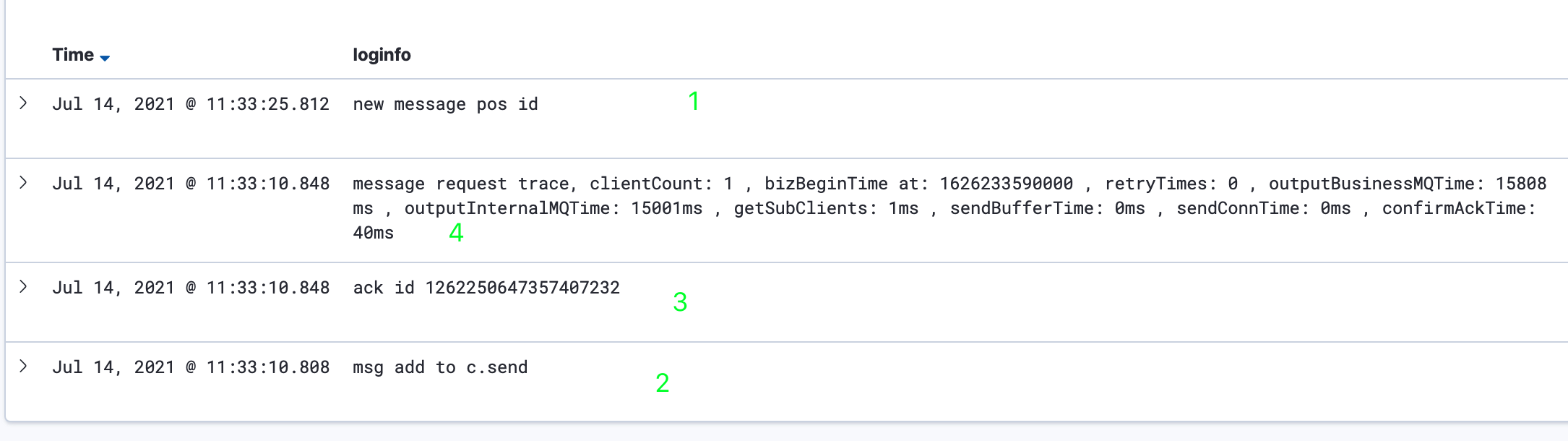Screen dimensions: 1568x441
Task: Click the "msg add to c.send" text
Action: [x=440, y=367]
